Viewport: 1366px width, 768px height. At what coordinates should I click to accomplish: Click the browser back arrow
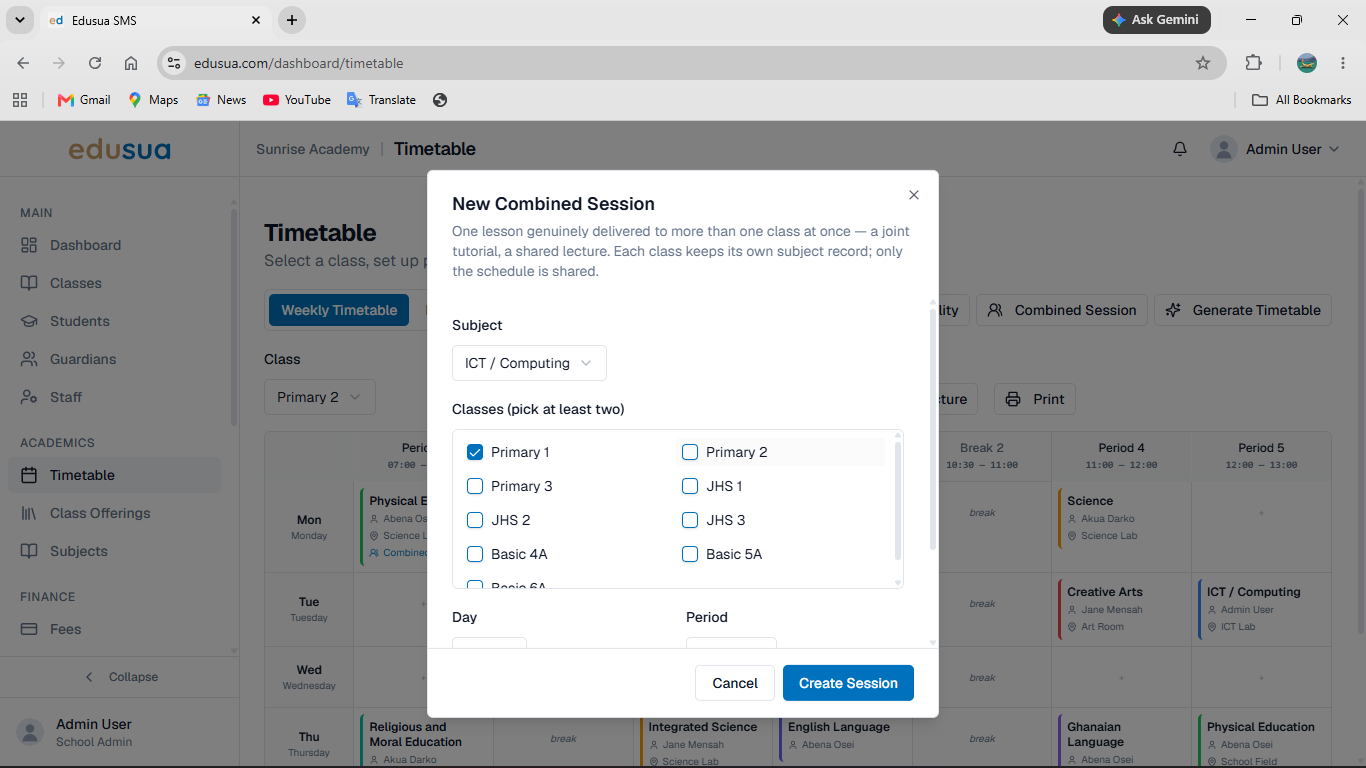[x=23, y=63]
